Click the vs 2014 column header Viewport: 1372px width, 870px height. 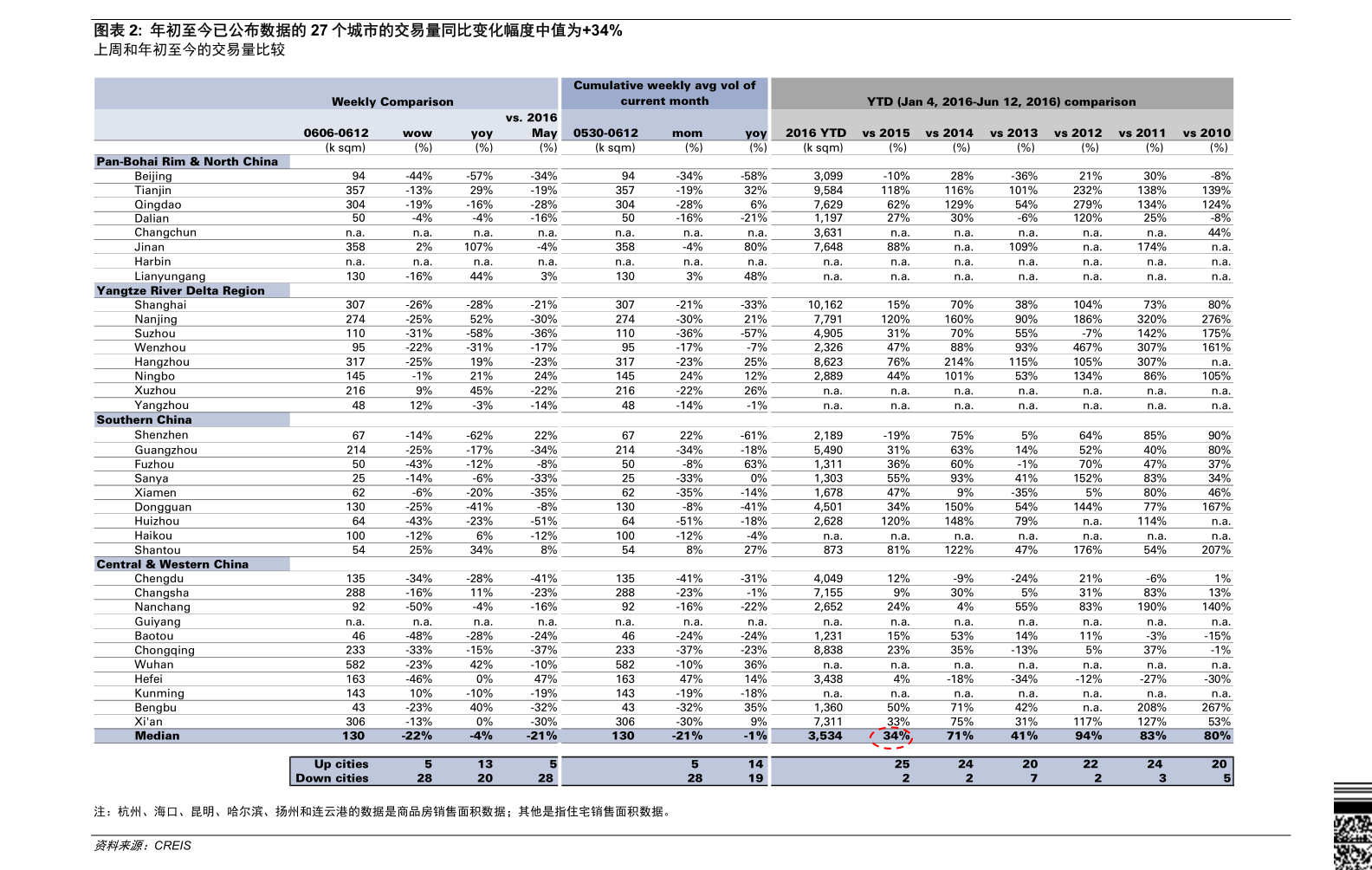949,133
